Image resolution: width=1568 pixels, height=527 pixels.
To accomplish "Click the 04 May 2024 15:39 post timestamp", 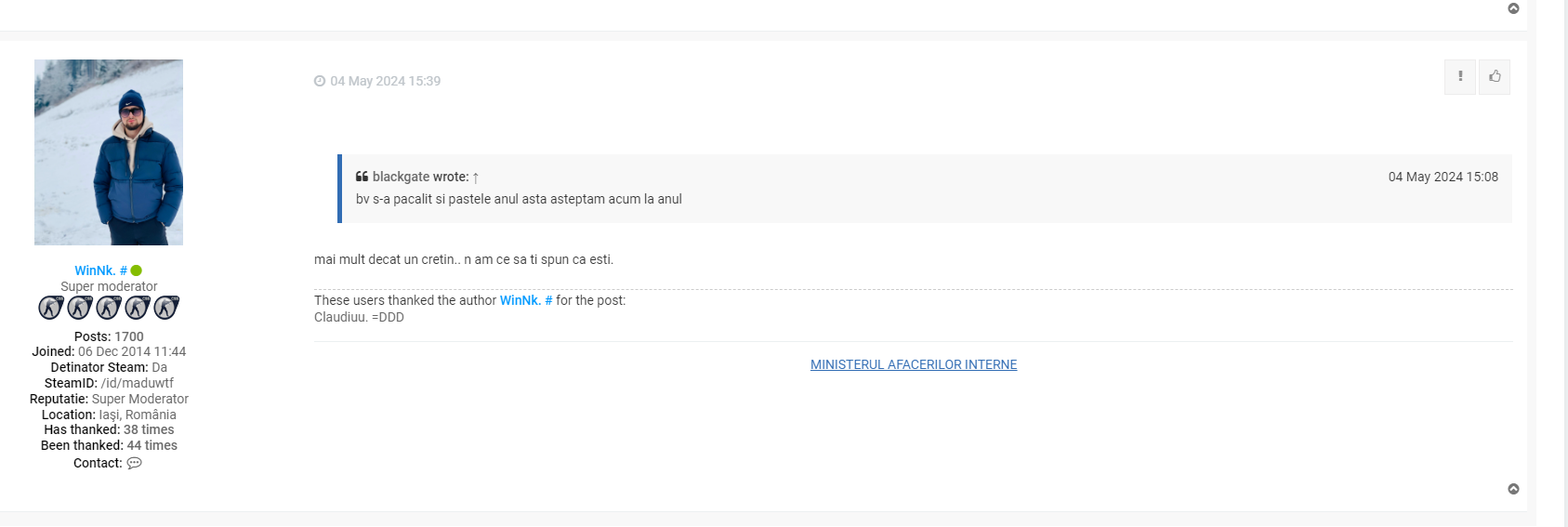I will click(386, 81).
